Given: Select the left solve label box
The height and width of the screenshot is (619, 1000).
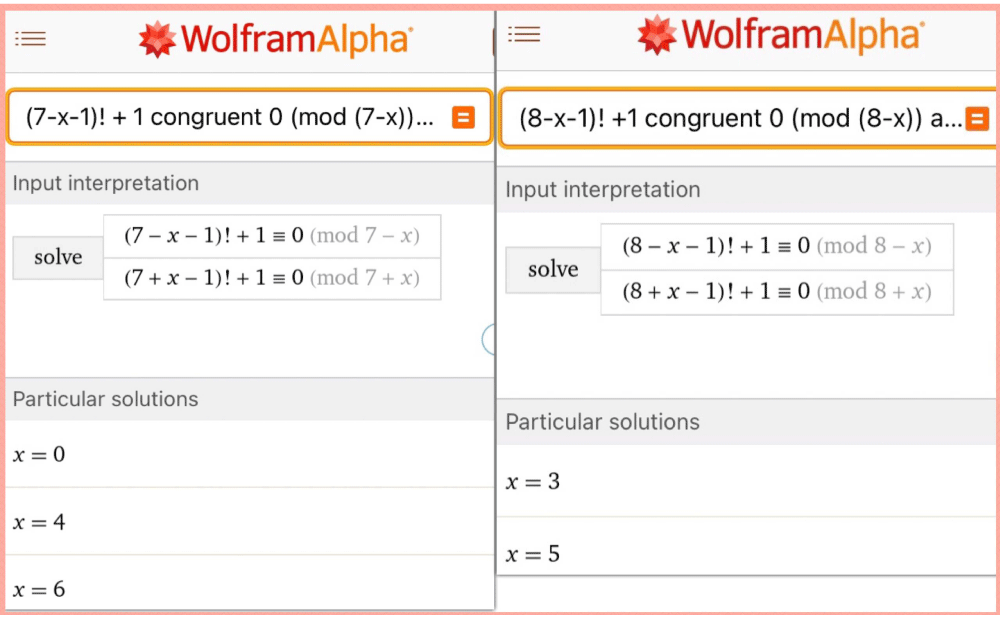Looking at the screenshot, I should (58, 258).
